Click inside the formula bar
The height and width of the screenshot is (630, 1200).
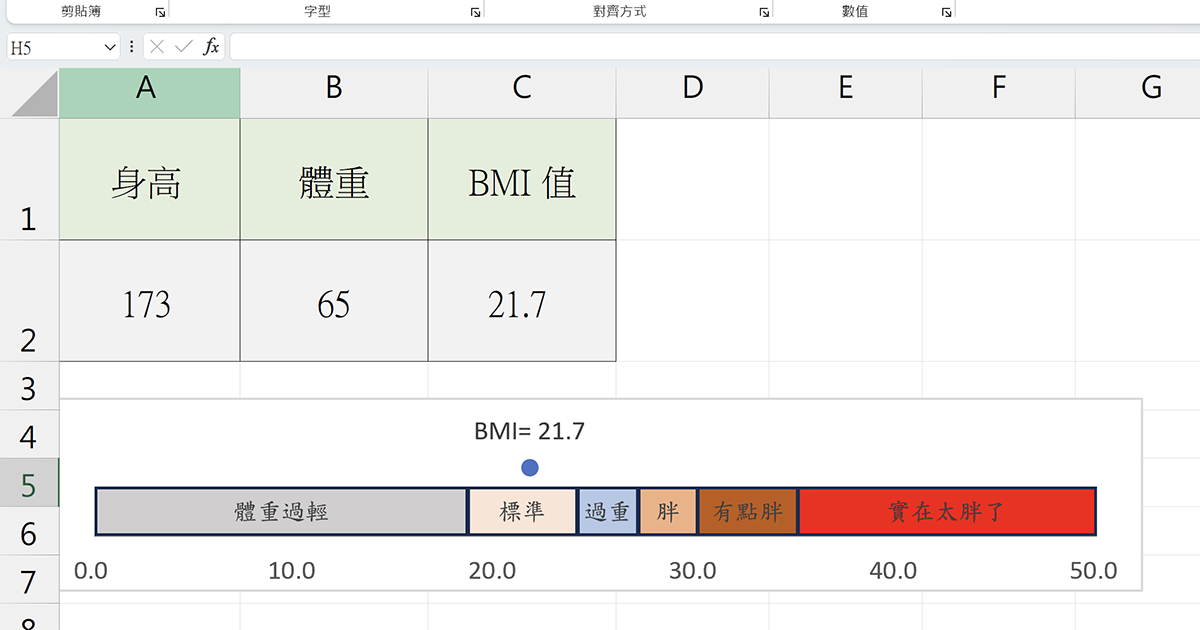[500, 46]
